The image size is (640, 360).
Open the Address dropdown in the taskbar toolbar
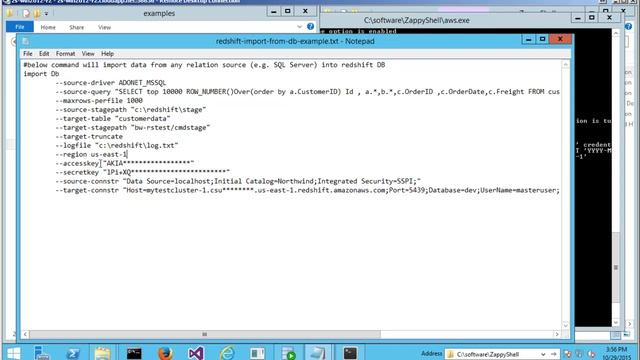(543, 354)
